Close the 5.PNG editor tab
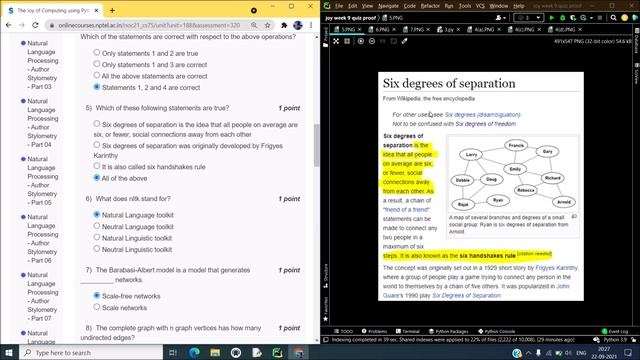Screen dimensions: 640x360 coord(360,29)
